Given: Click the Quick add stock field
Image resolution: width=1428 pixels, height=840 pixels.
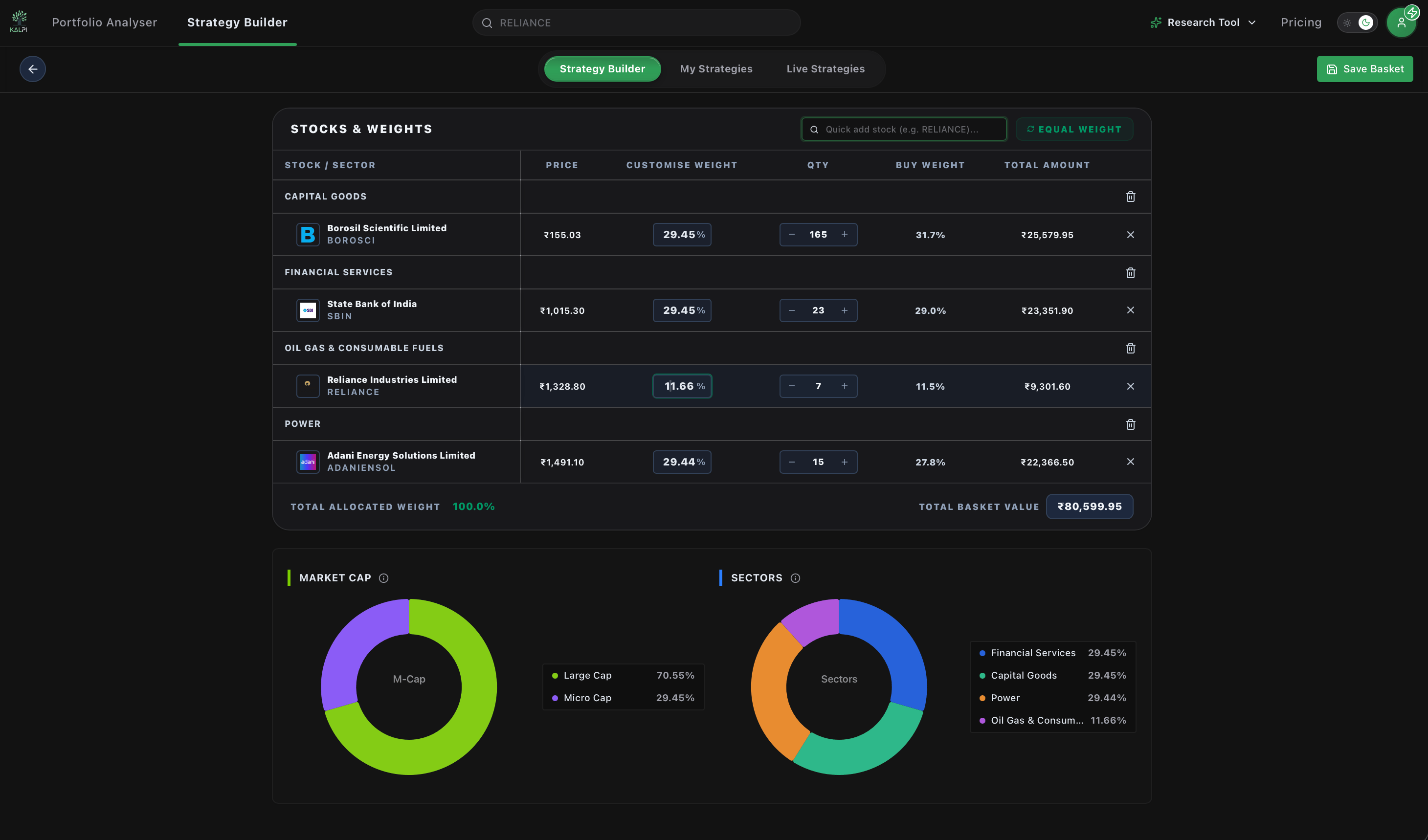Looking at the screenshot, I should [x=904, y=129].
